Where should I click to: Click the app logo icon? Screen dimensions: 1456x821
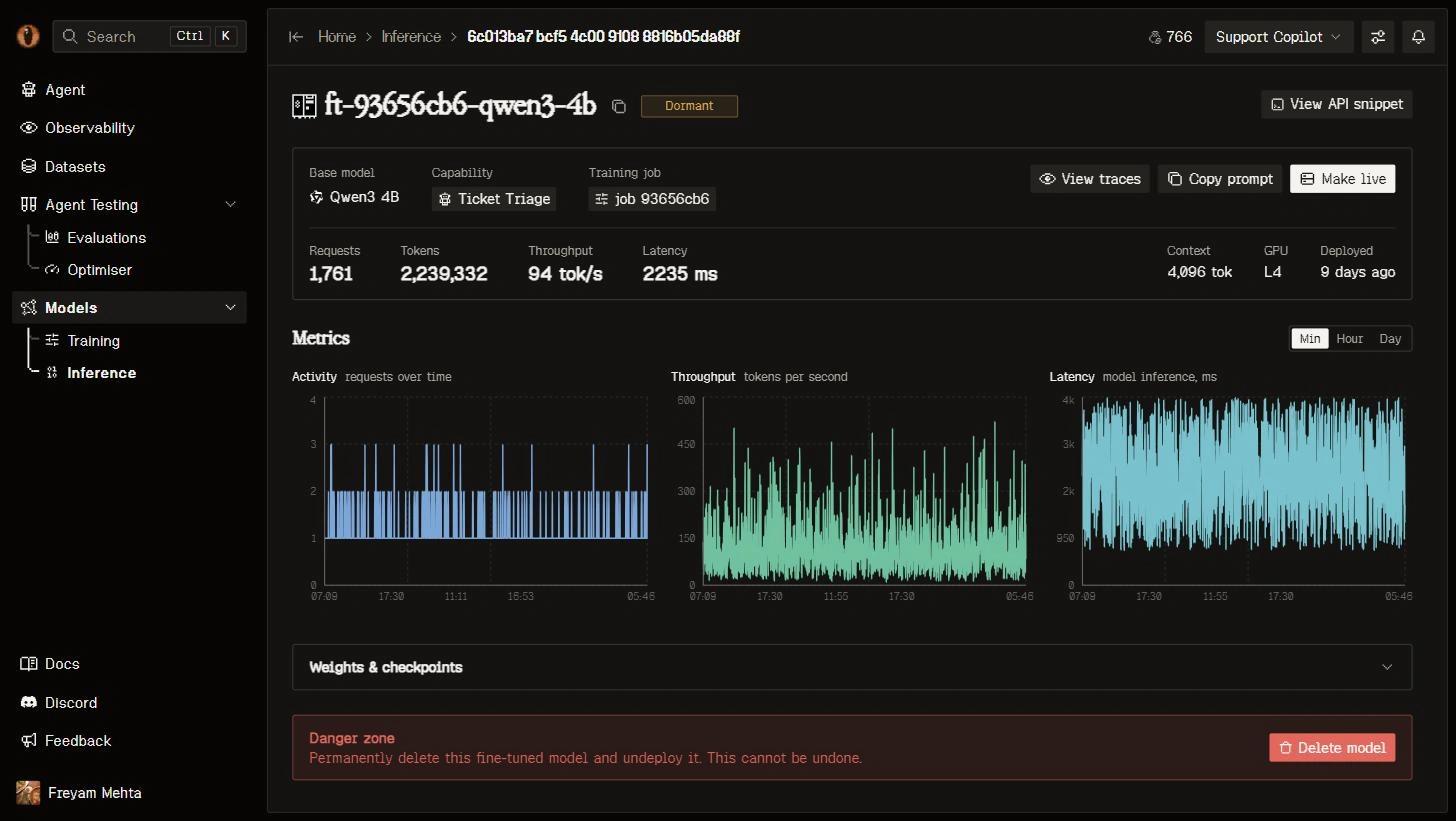point(28,36)
